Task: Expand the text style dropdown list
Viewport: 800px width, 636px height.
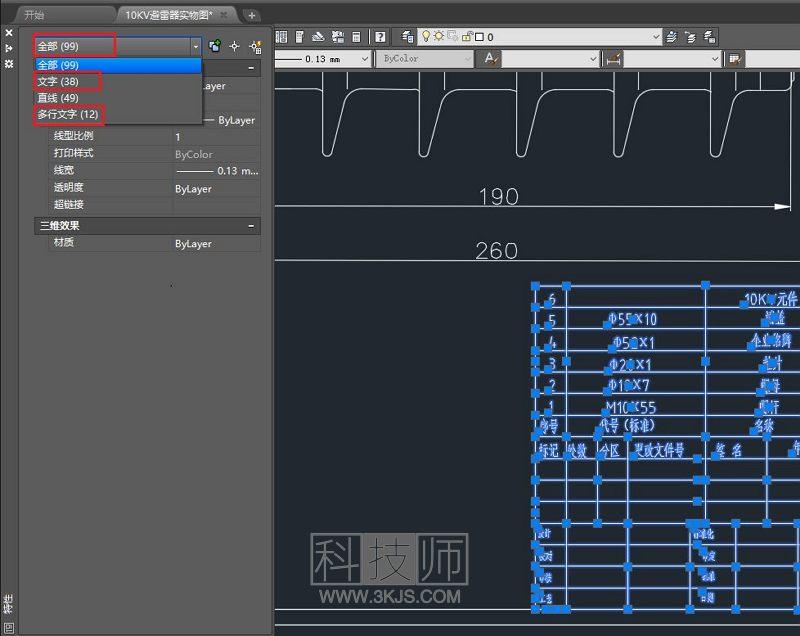Action: tap(593, 59)
